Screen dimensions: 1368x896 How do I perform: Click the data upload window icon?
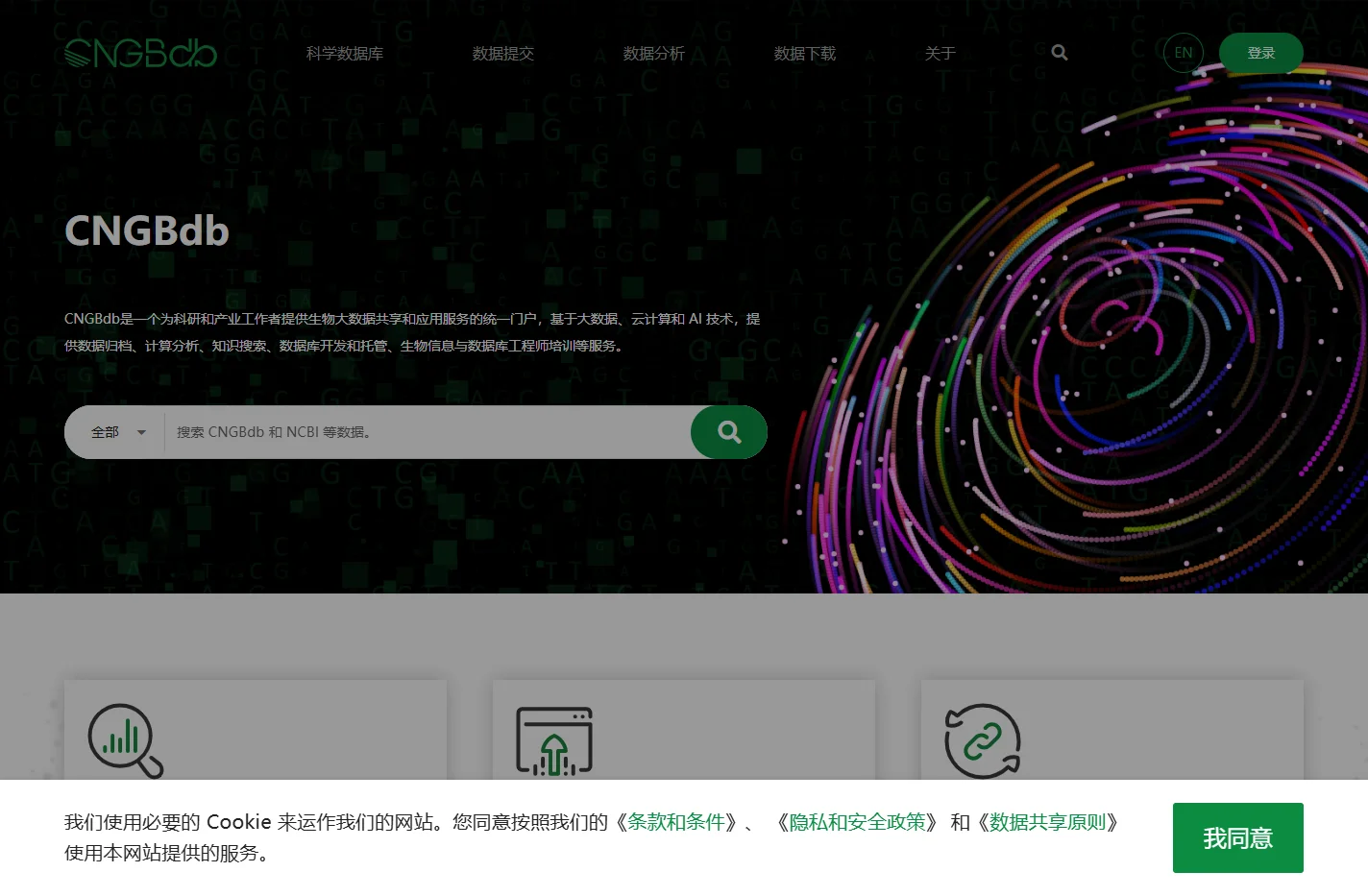tap(554, 740)
